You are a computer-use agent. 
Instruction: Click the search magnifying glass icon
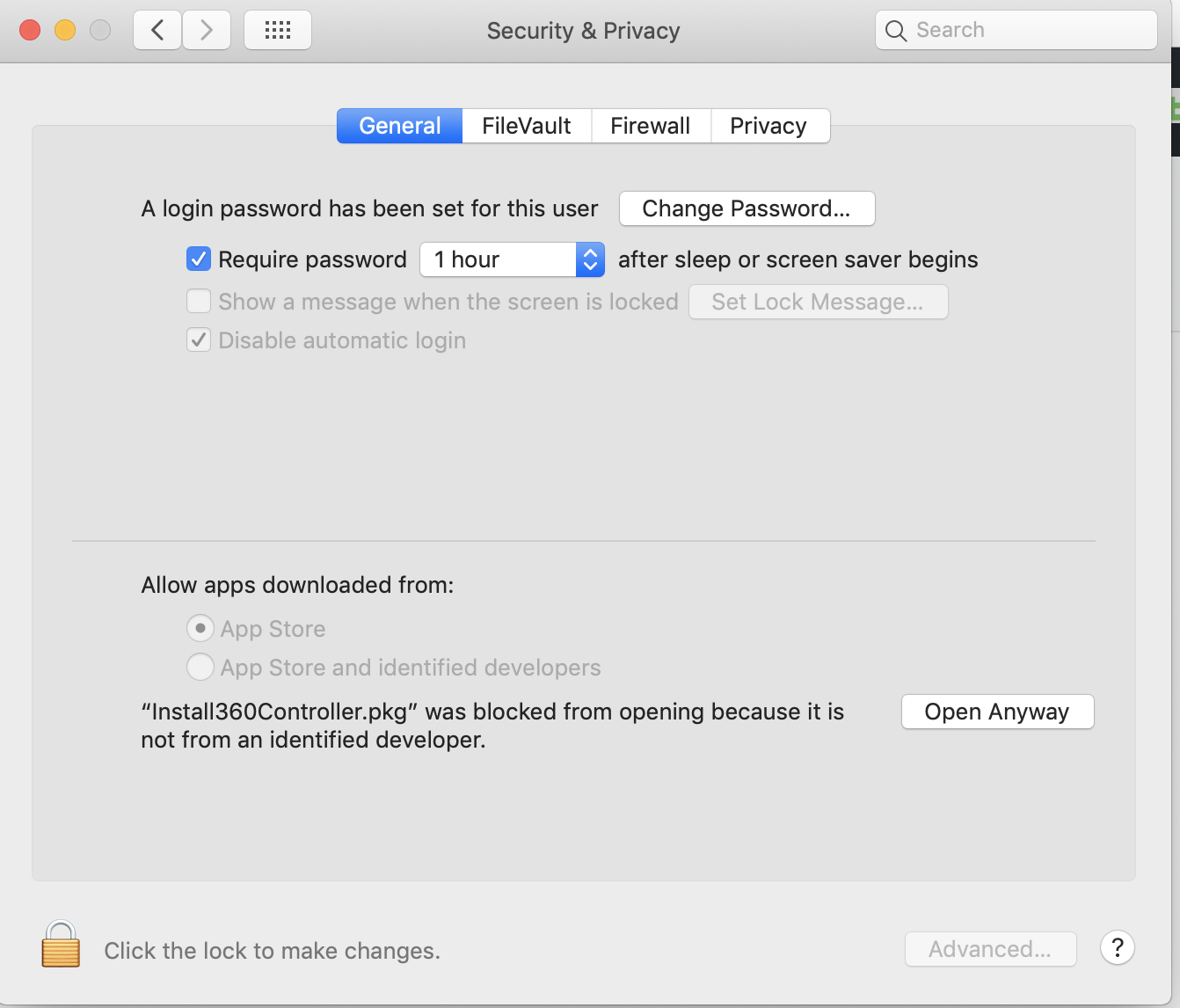click(x=895, y=29)
